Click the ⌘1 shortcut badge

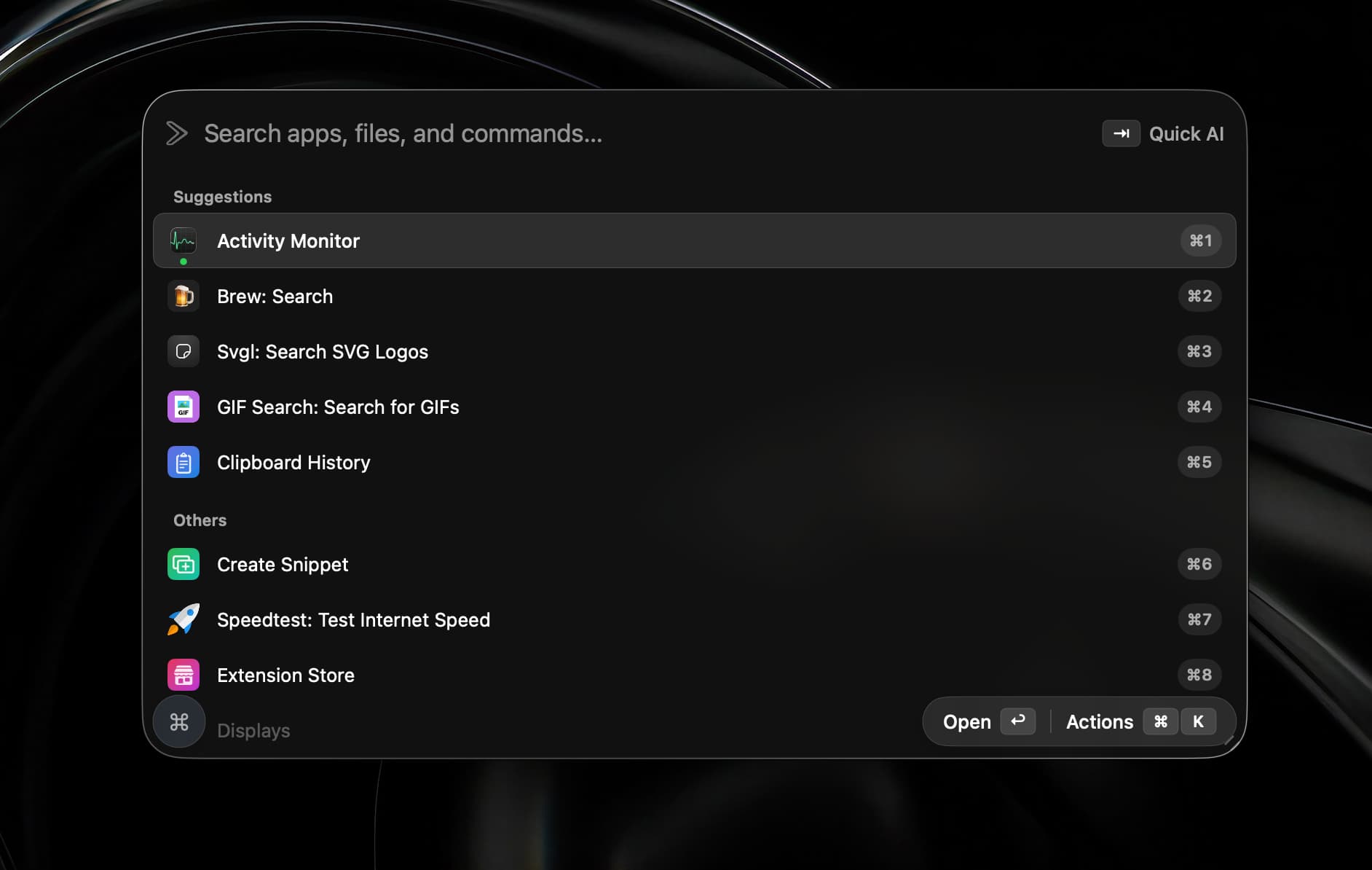(x=1201, y=240)
